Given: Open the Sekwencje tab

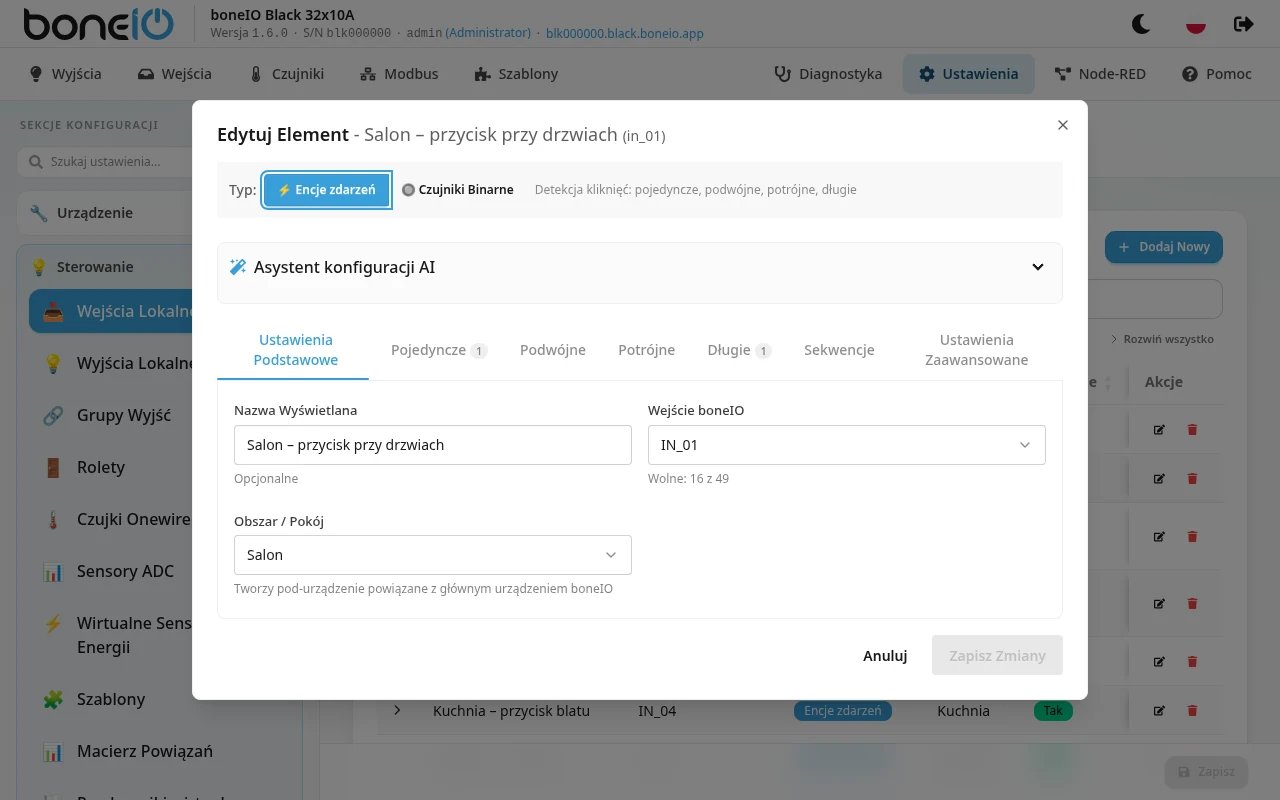Looking at the screenshot, I should [x=839, y=350].
